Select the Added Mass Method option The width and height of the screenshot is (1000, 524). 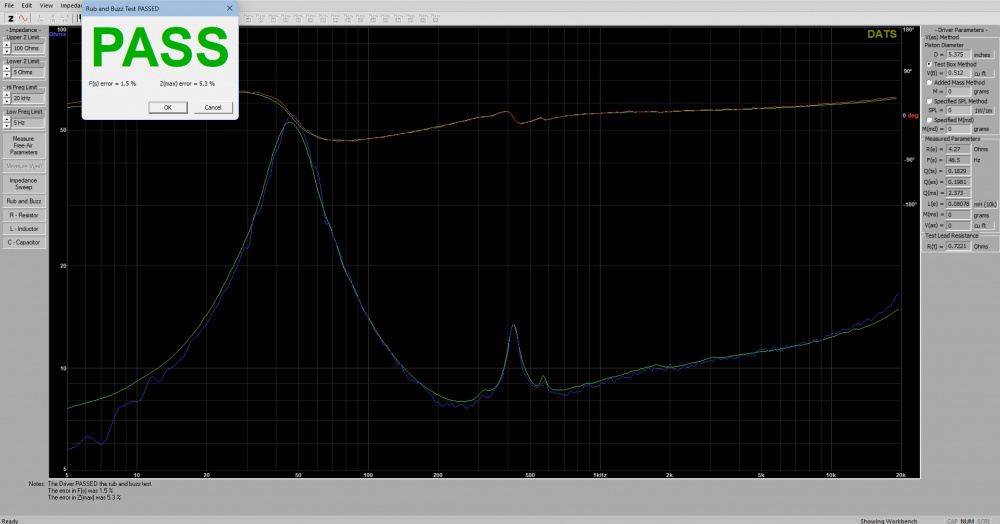tap(929, 82)
